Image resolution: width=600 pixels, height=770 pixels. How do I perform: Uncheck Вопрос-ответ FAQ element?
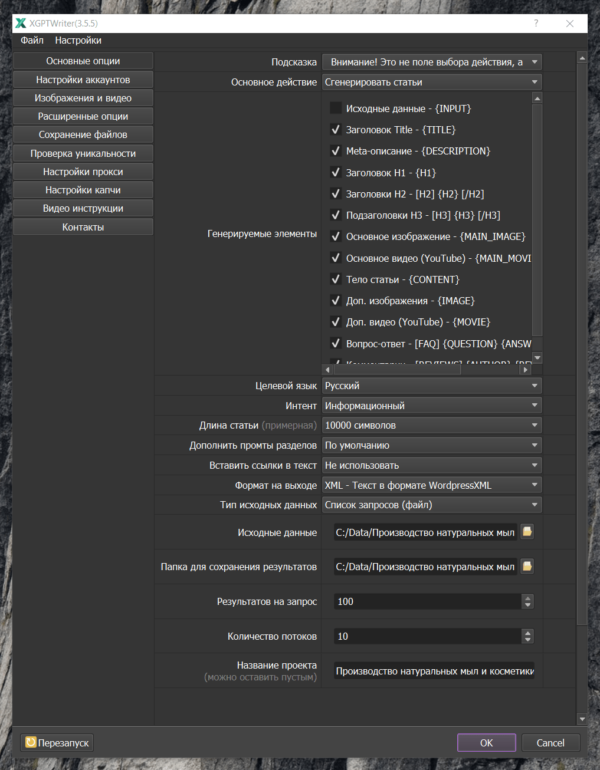[336, 343]
